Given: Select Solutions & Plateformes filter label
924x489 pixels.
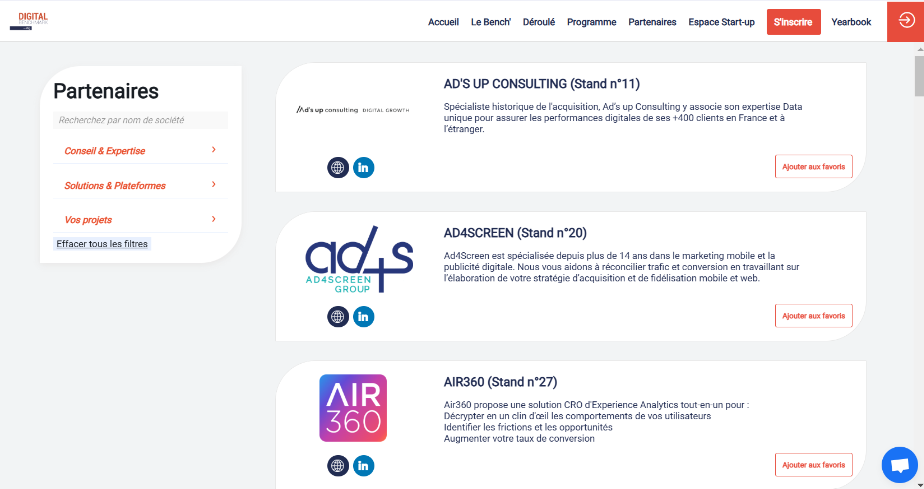Looking at the screenshot, I should tap(115, 186).
